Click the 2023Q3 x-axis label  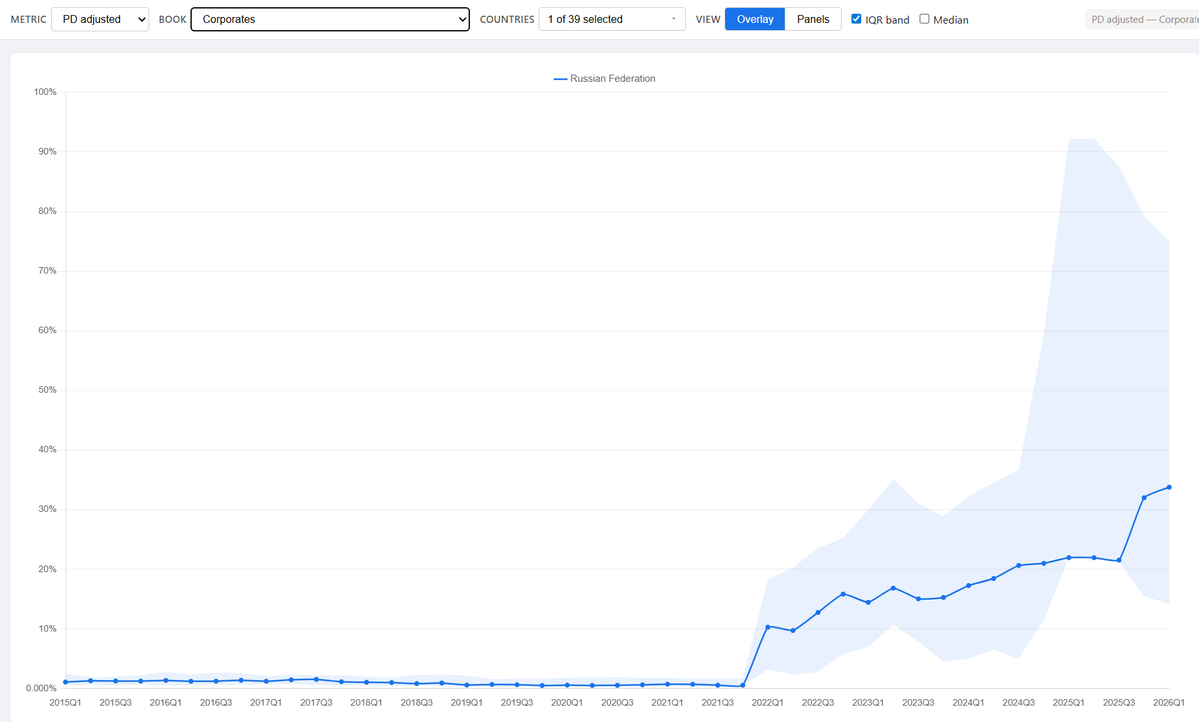click(x=918, y=702)
